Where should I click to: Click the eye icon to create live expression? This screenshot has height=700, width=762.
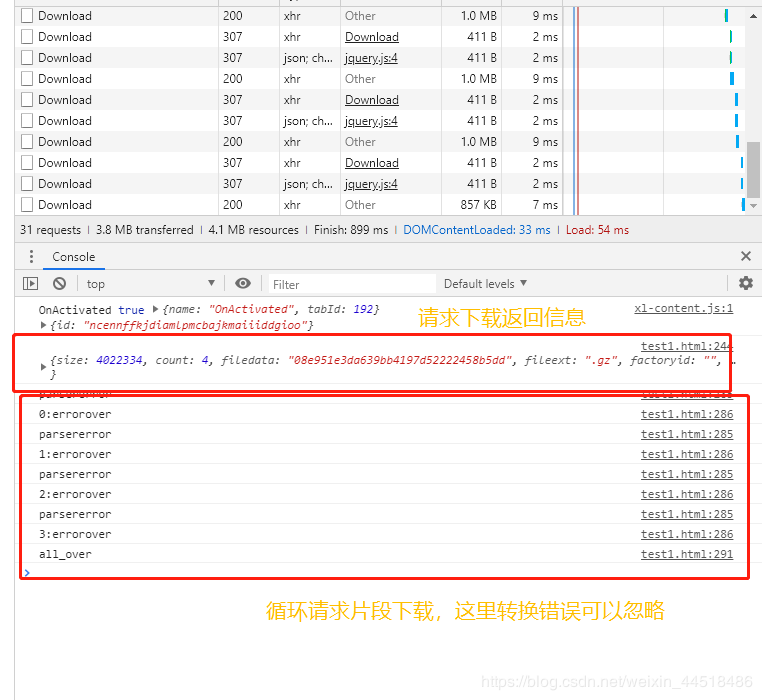click(x=243, y=284)
